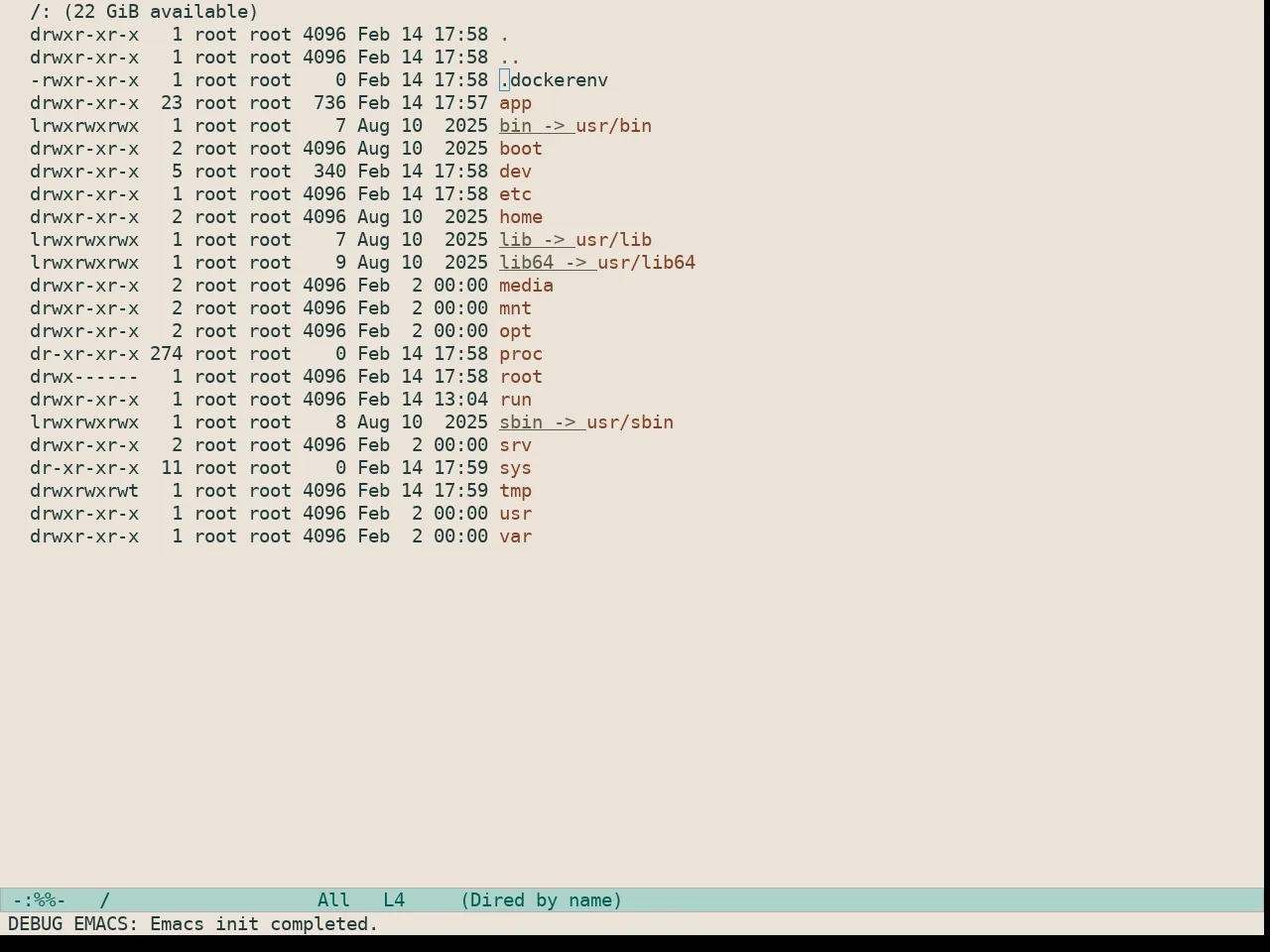This screenshot has height=952, width=1270.
Task: Open the app directory entry
Action: tap(515, 103)
